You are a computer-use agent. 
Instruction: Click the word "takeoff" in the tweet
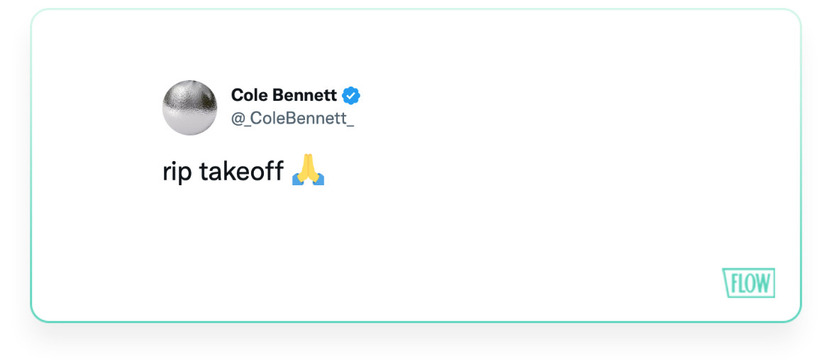pos(241,171)
